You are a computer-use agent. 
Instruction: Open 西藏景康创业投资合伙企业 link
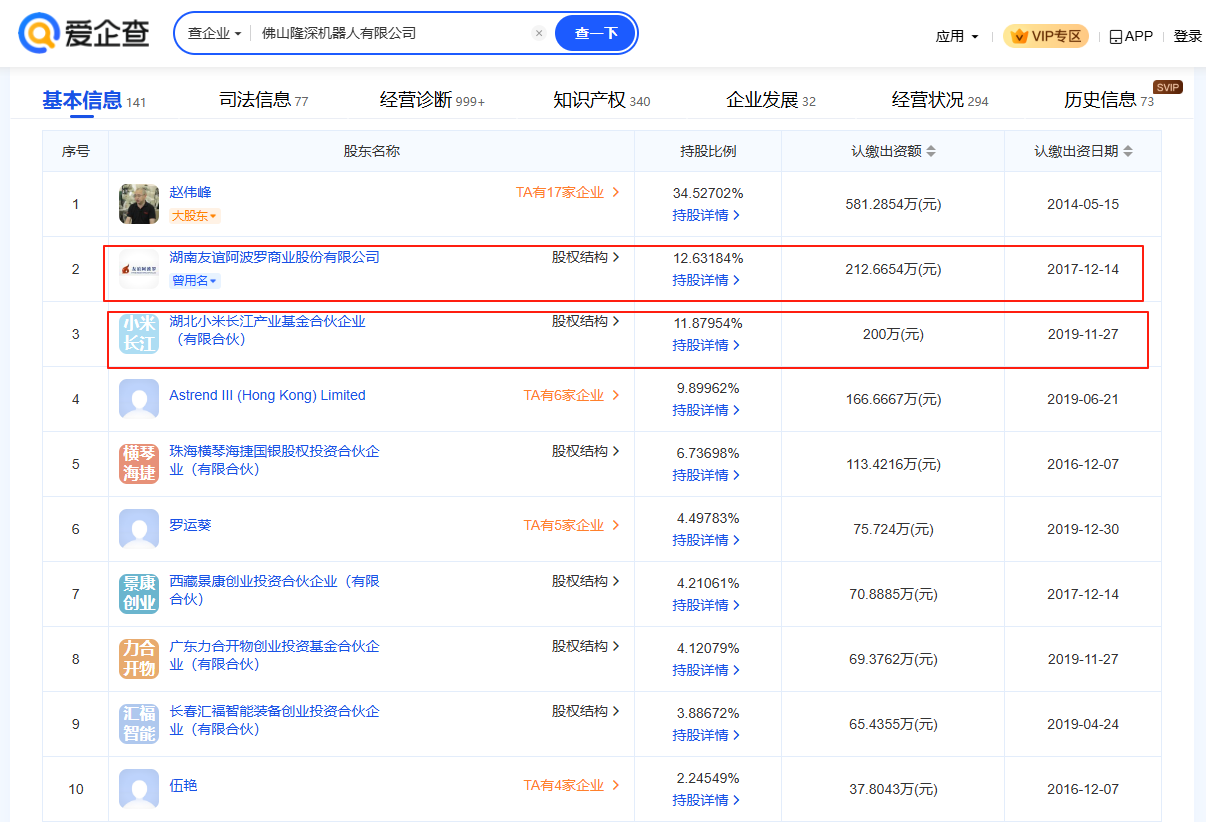[x=274, y=590]
